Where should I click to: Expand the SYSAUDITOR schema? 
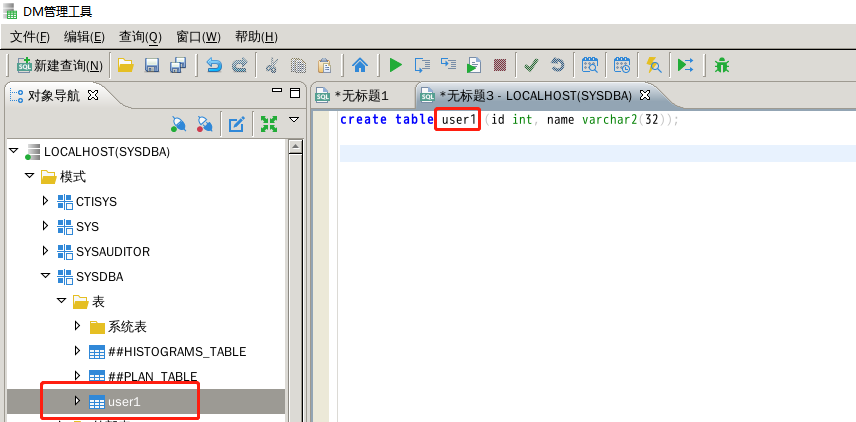[x=46, y=251]
